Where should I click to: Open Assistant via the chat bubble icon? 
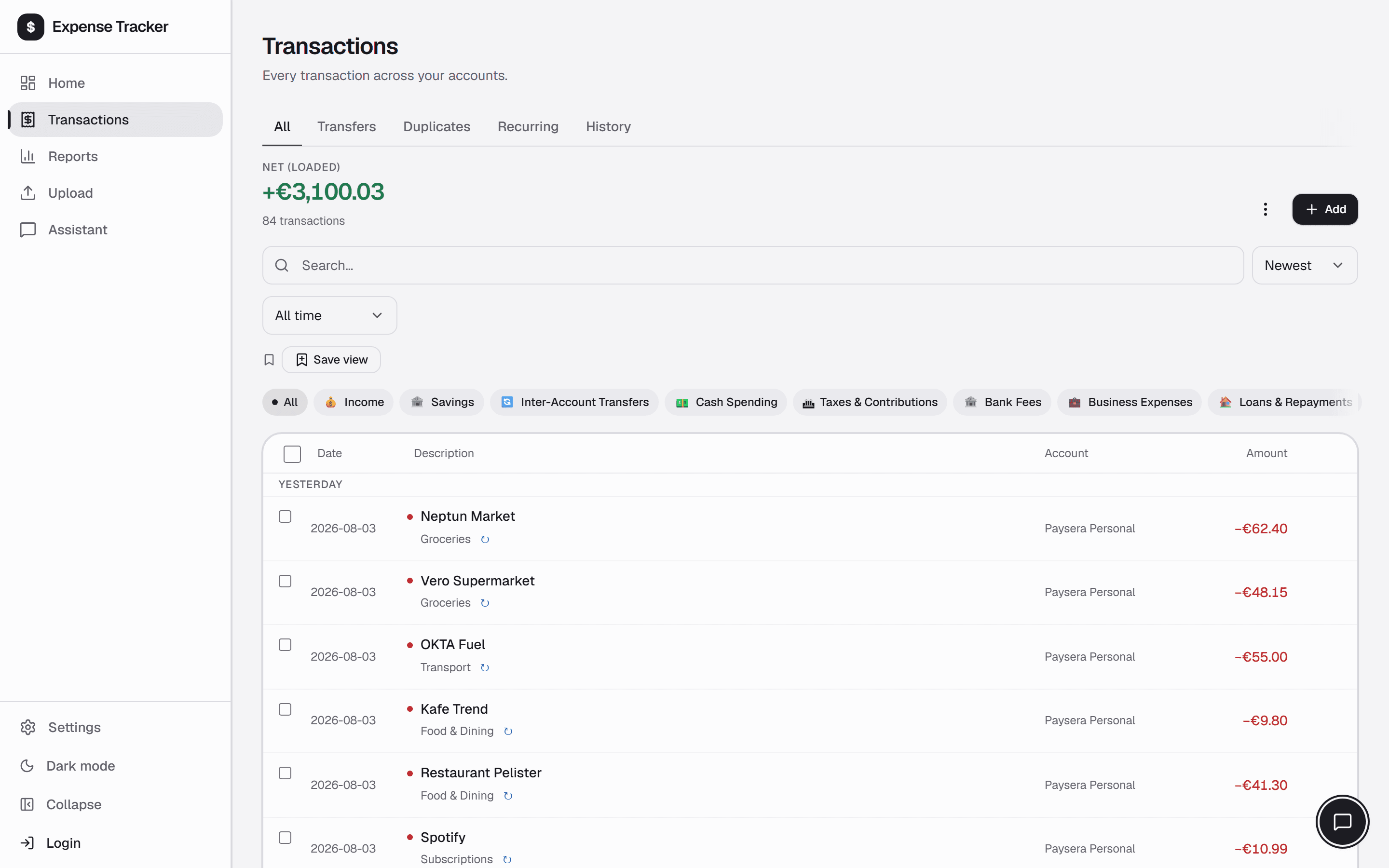(x=27, y=230)
